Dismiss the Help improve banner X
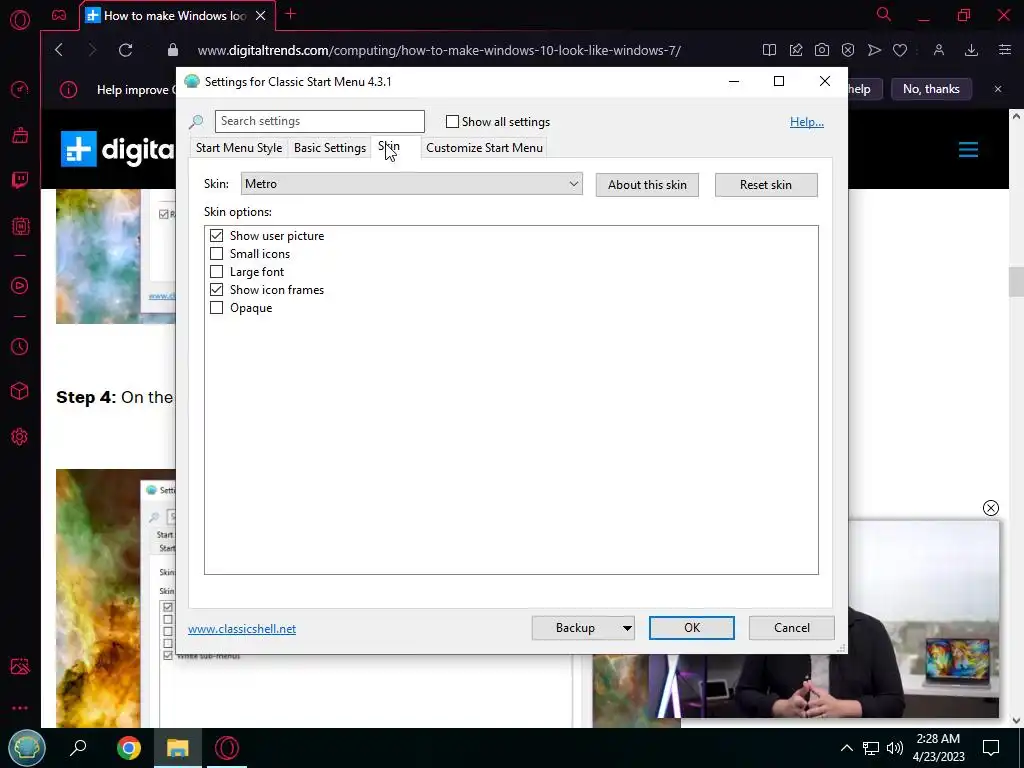This screenshot has width=1024, height=768. coord(998,89)
